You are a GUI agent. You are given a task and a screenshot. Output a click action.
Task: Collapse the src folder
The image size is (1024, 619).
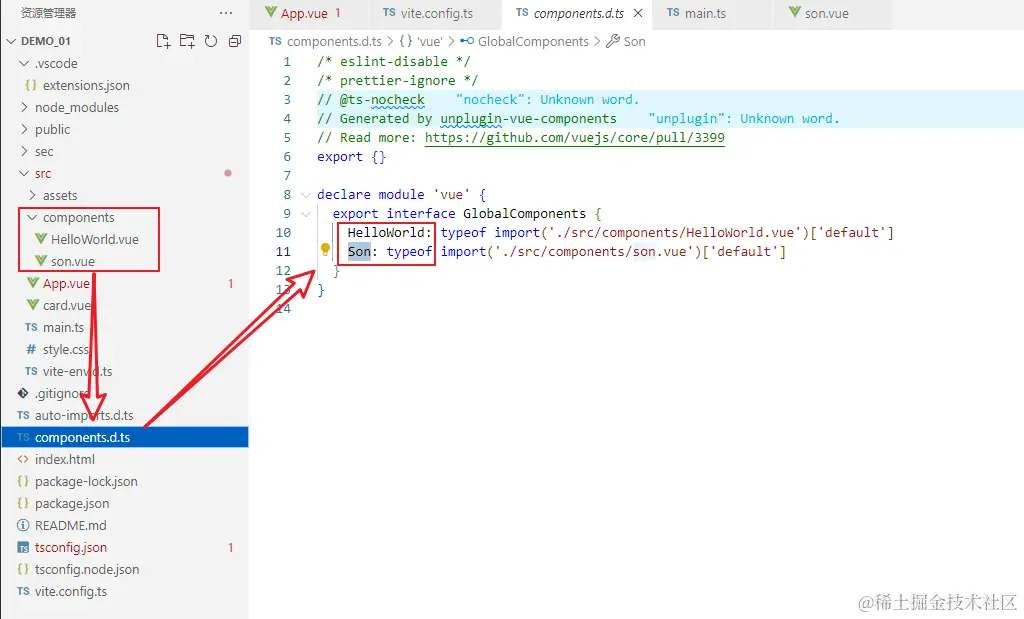pyautogui.click(x=24, y=174)
